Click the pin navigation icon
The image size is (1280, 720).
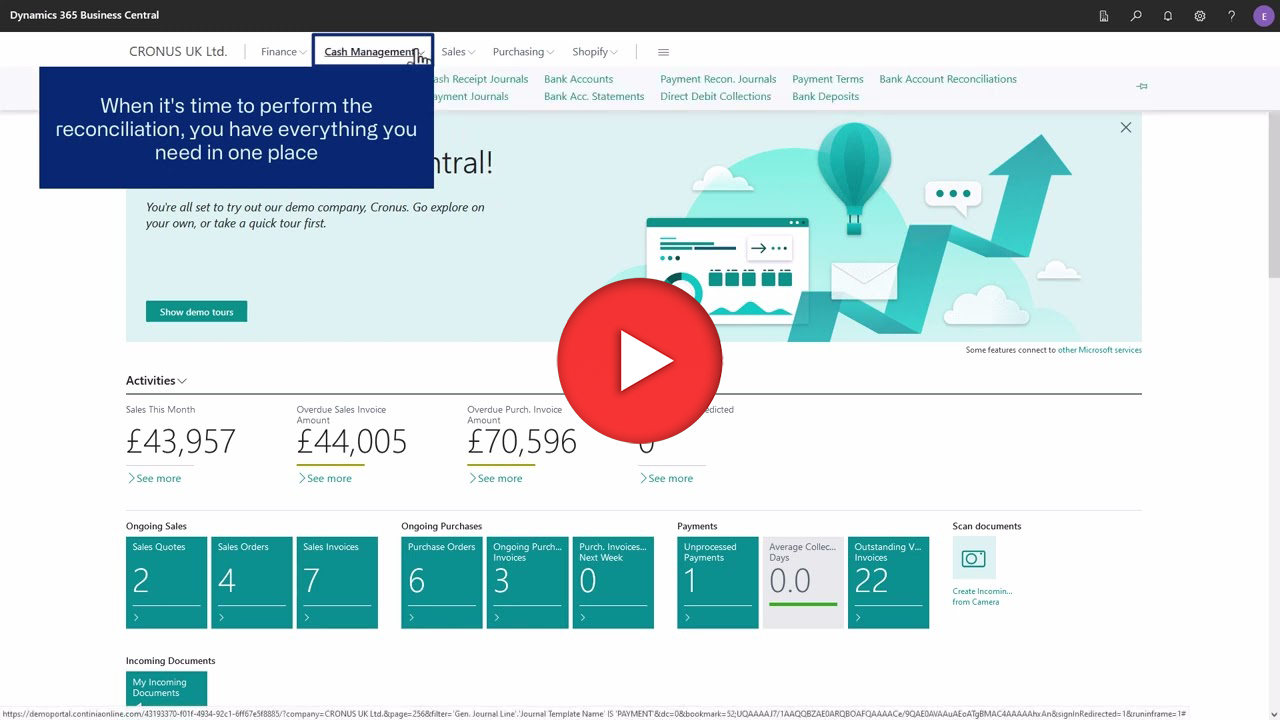click(x=1142, y=87)
